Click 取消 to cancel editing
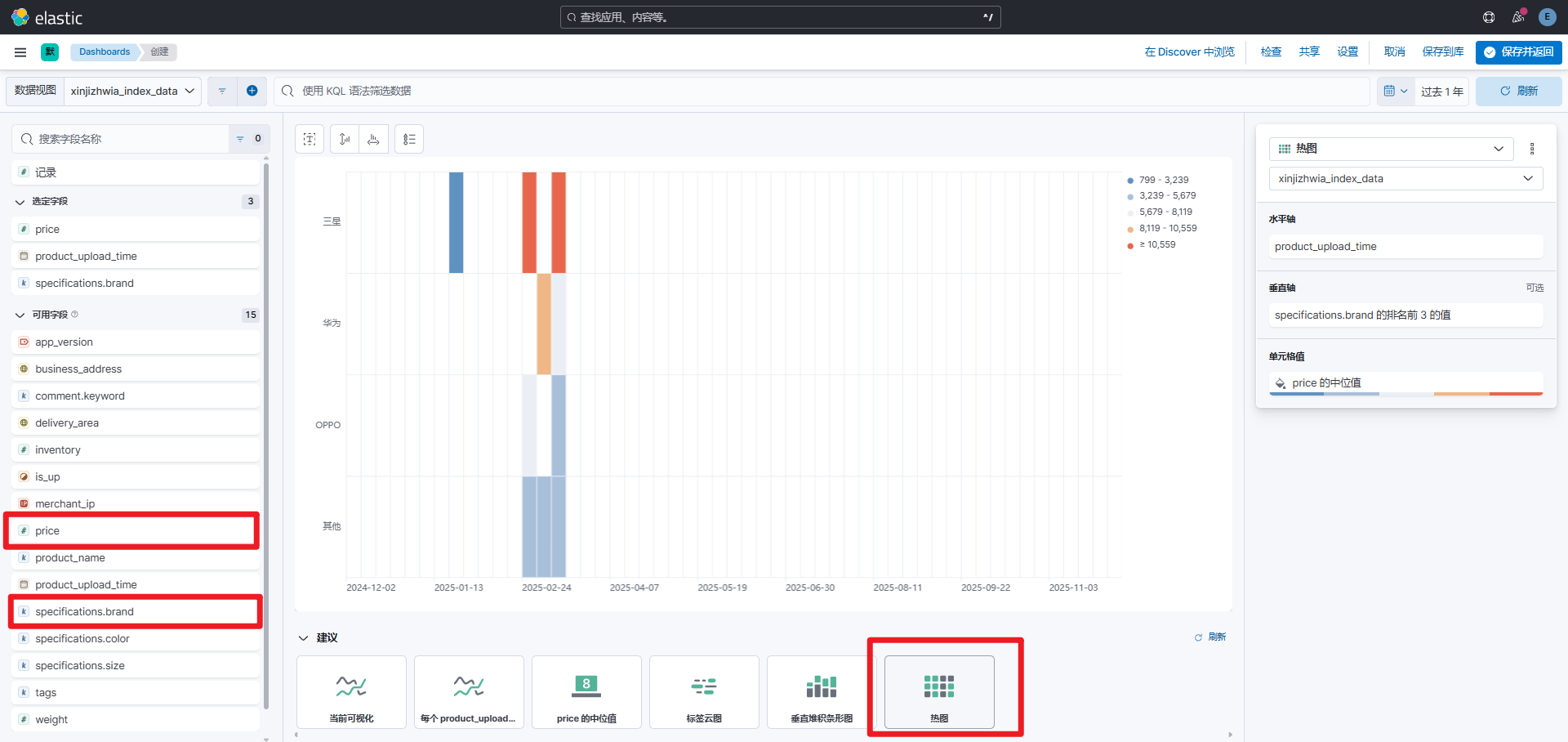 tap(1395, 51)
